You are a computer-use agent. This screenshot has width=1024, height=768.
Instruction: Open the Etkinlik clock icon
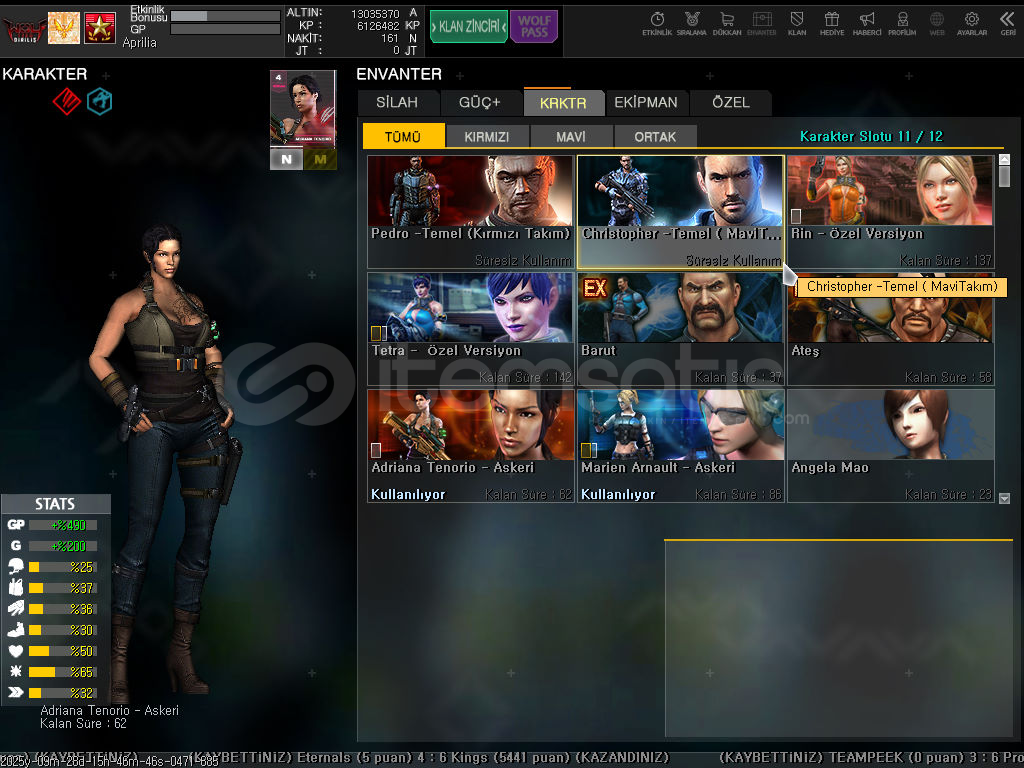[x=657, y=24]
